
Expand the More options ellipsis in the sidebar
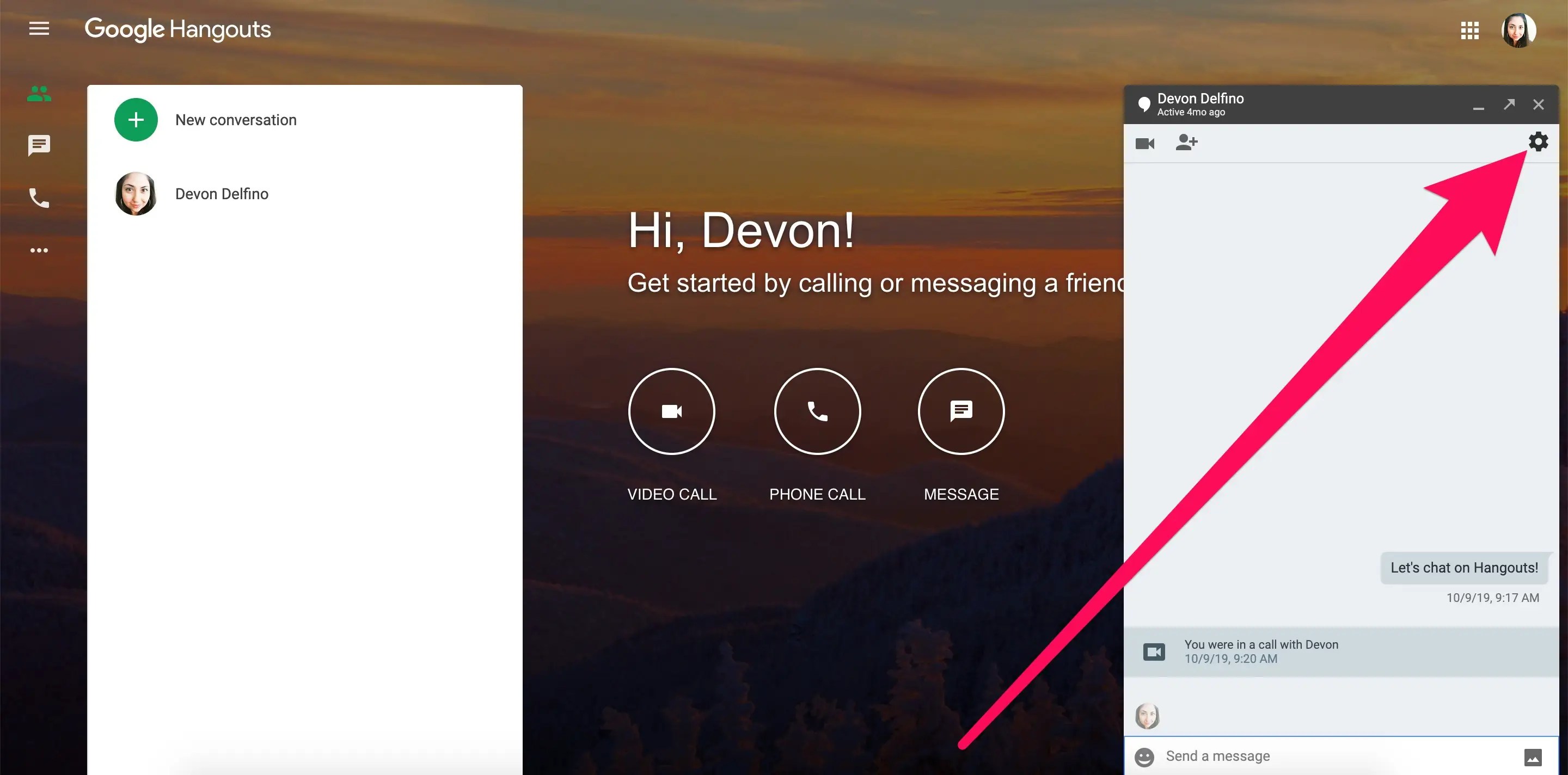pyautogui.click(x=39, y=250)
